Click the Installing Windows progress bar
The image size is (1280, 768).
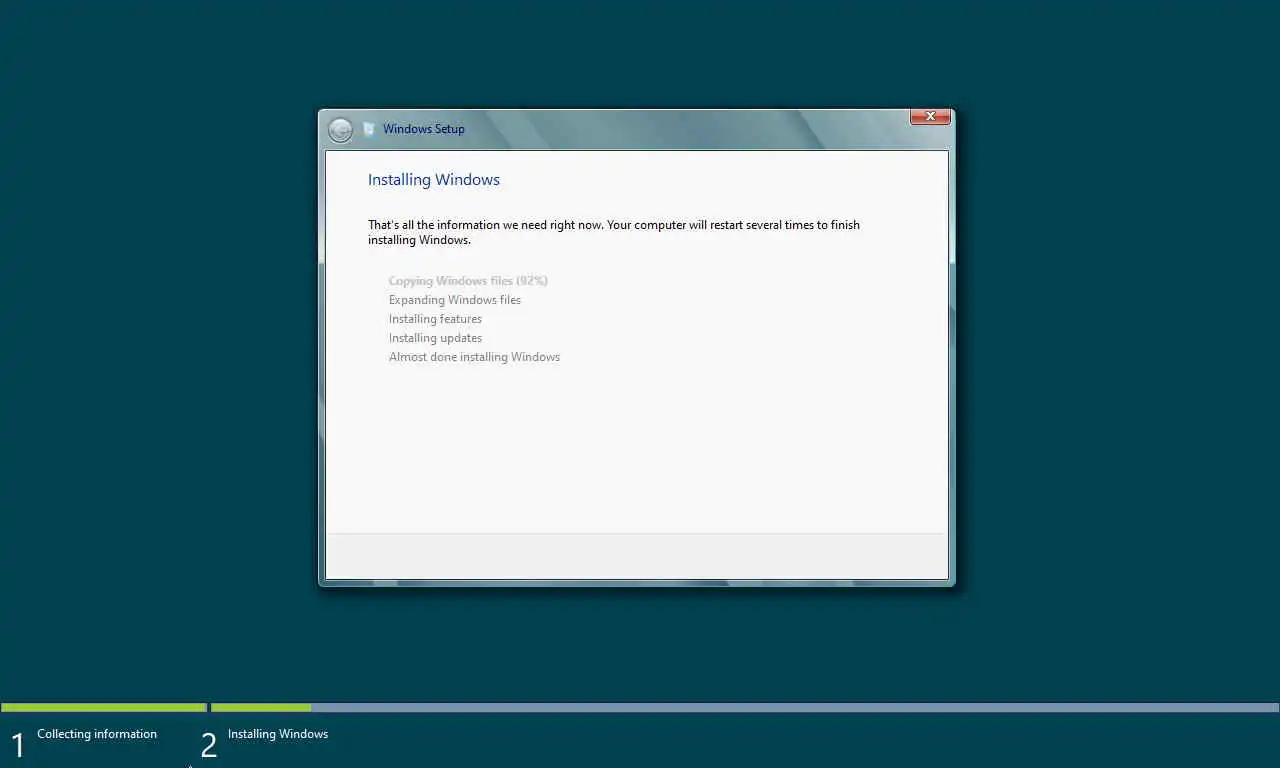745,708
